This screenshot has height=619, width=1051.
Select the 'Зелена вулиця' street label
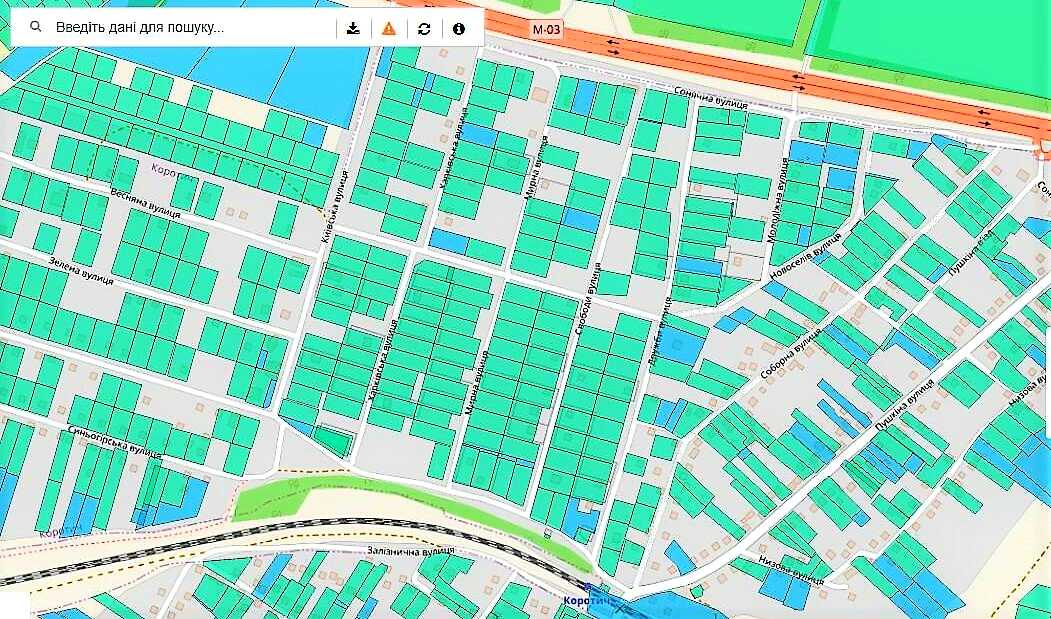click(x=80, y=270)
